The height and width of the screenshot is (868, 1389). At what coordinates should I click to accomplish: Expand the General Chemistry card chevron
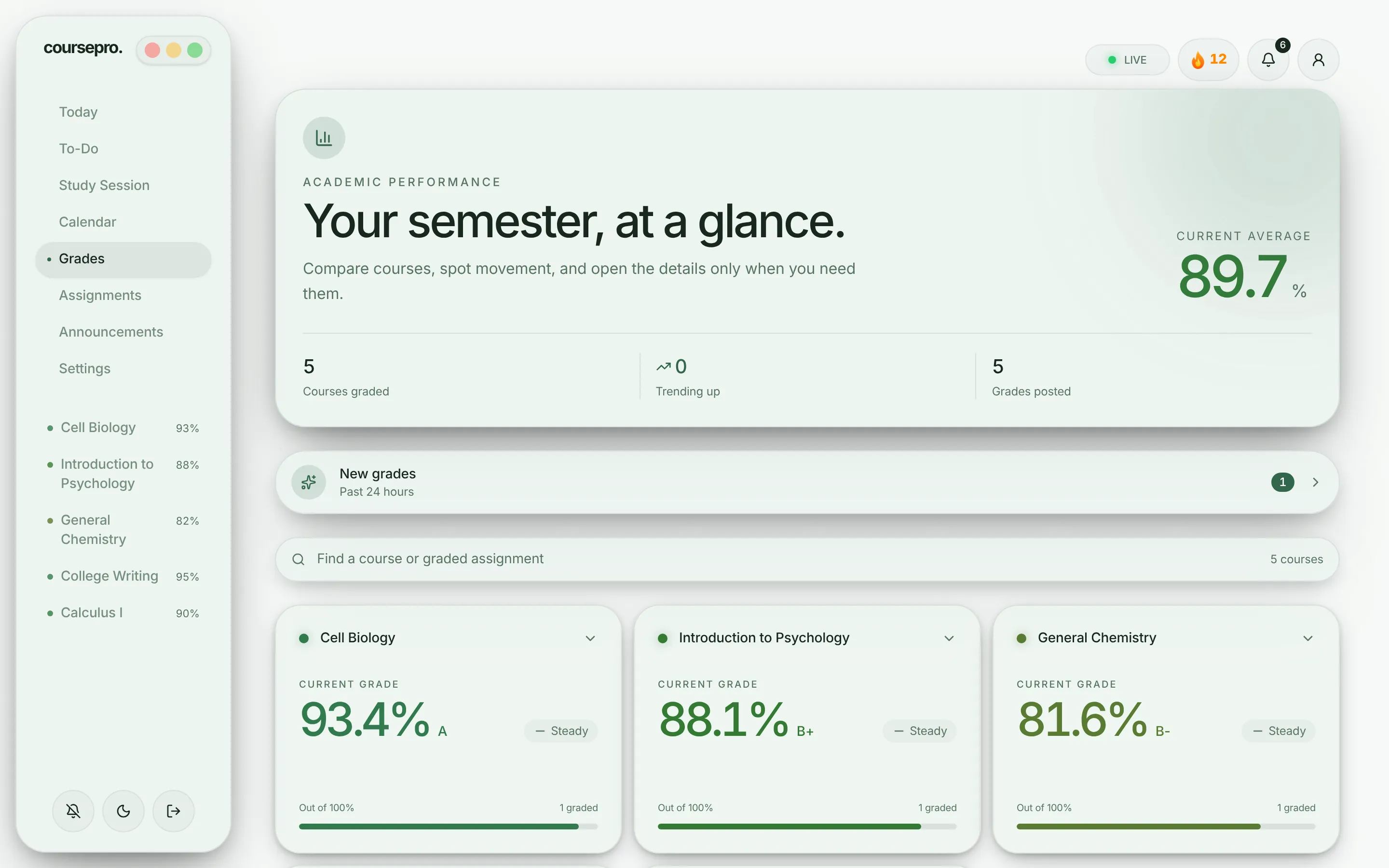pyautogui.click(x=1307, y=638)
